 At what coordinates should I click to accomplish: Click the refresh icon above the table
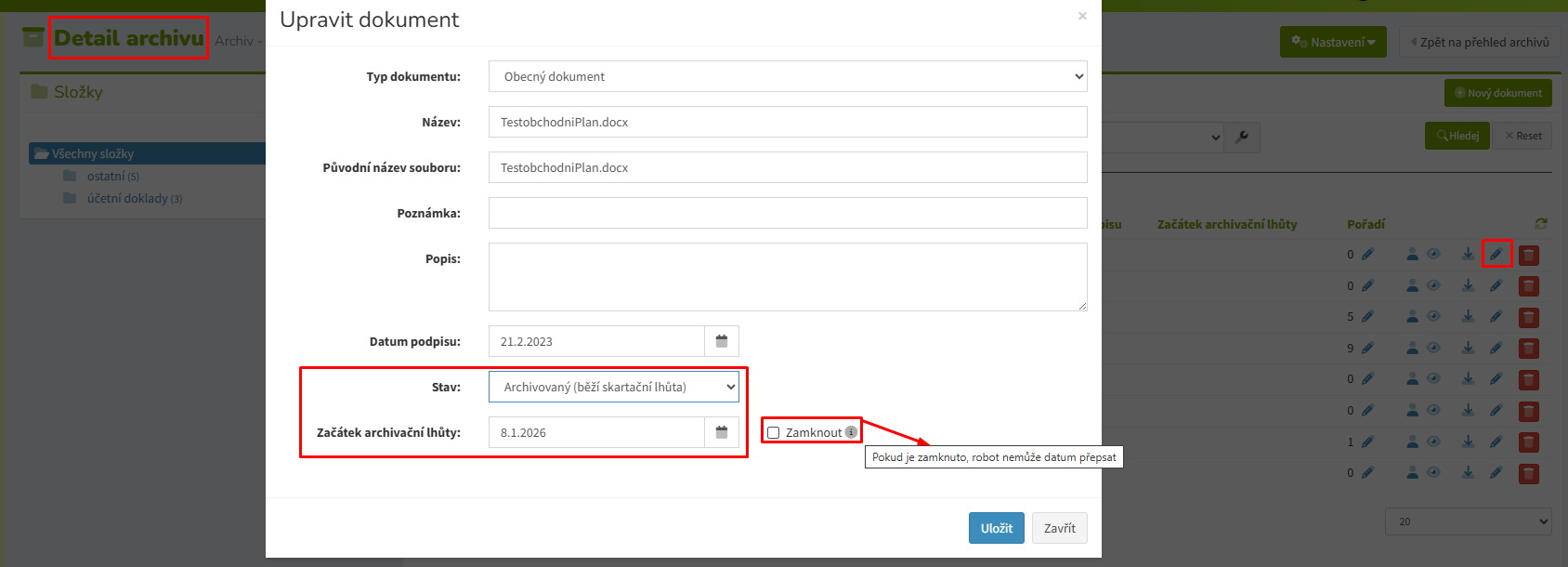(x=1541, y=224)
